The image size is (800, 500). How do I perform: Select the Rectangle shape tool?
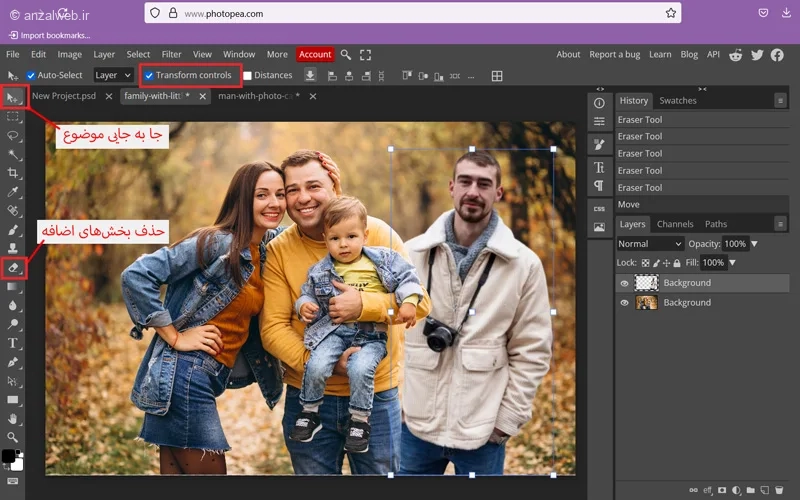coord(13,399)
